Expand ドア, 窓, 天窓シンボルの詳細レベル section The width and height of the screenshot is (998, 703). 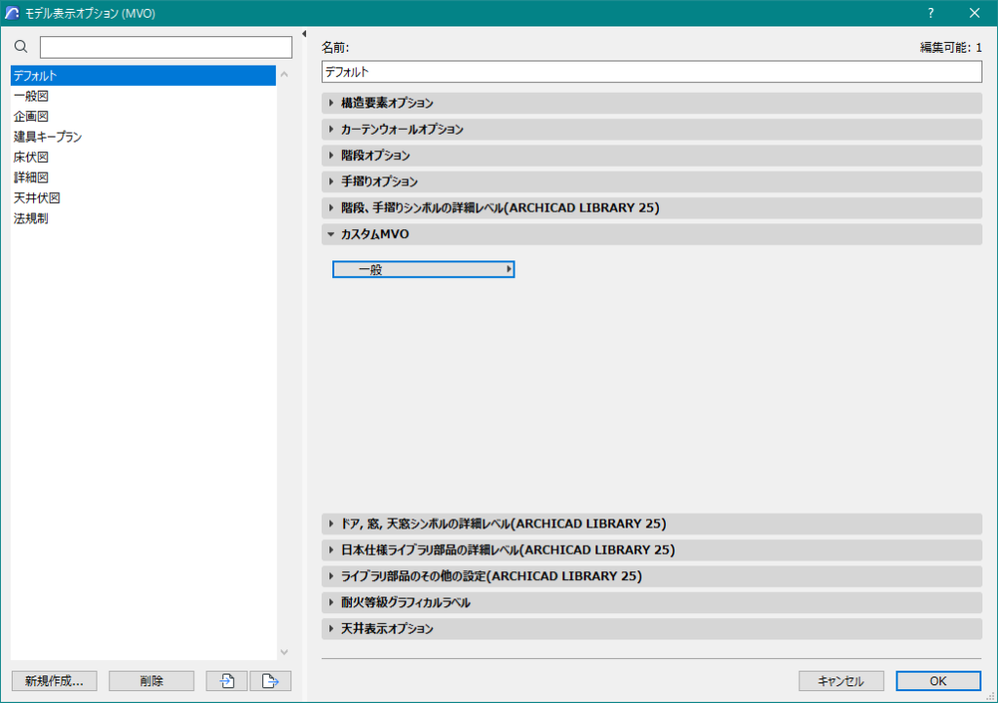pyautogui.click(x=652, y=524)
